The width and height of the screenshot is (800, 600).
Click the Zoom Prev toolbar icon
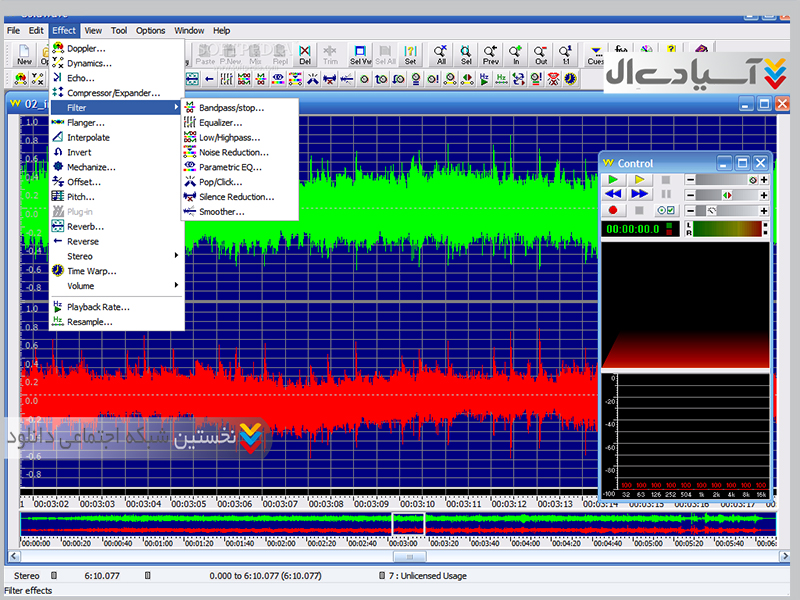491,54
